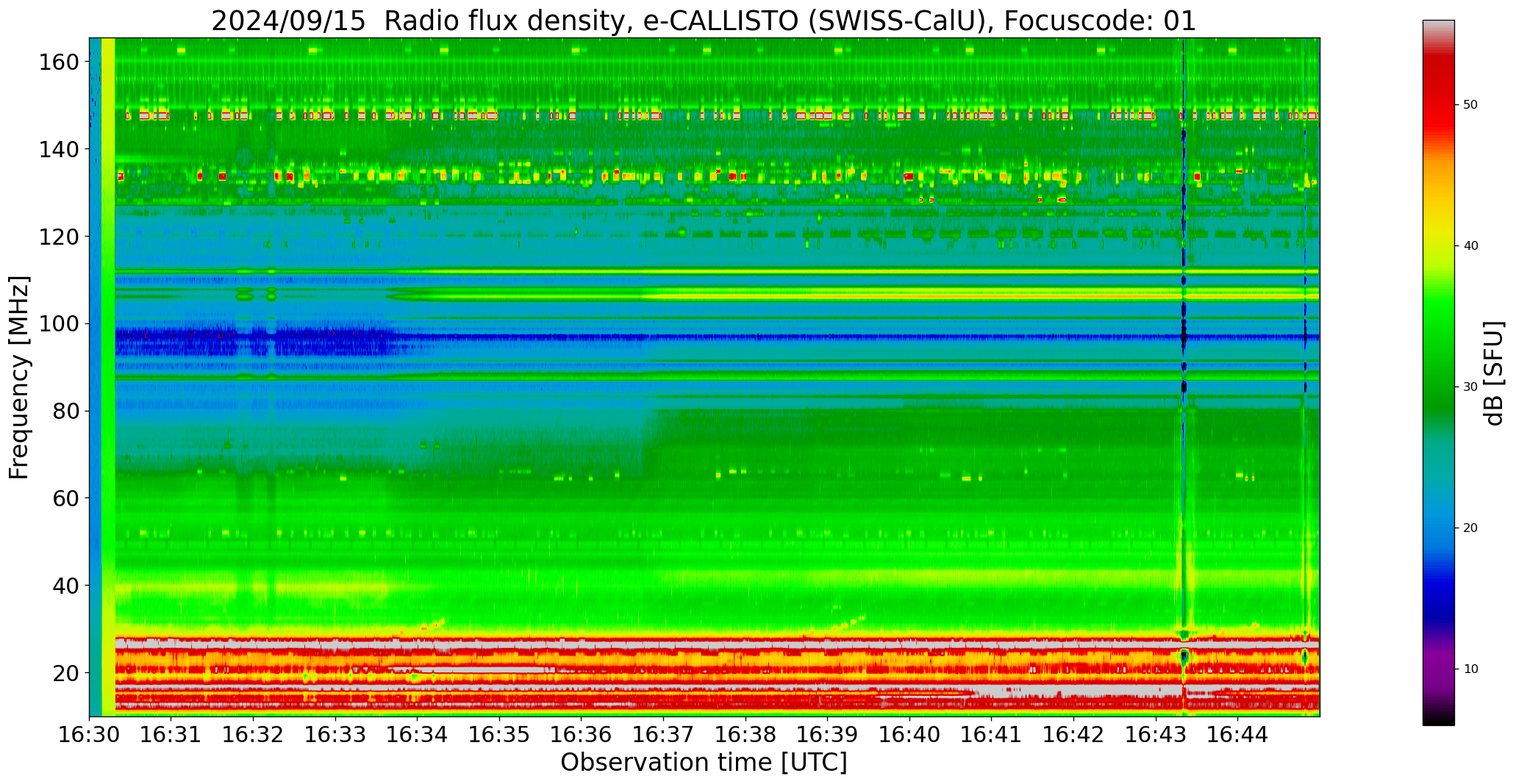Click the 16:40 time tick label

point(909,734)
